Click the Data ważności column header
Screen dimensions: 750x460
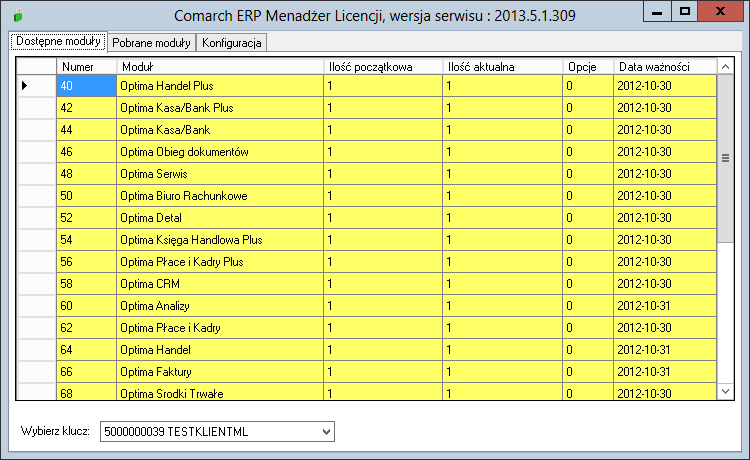665,66
